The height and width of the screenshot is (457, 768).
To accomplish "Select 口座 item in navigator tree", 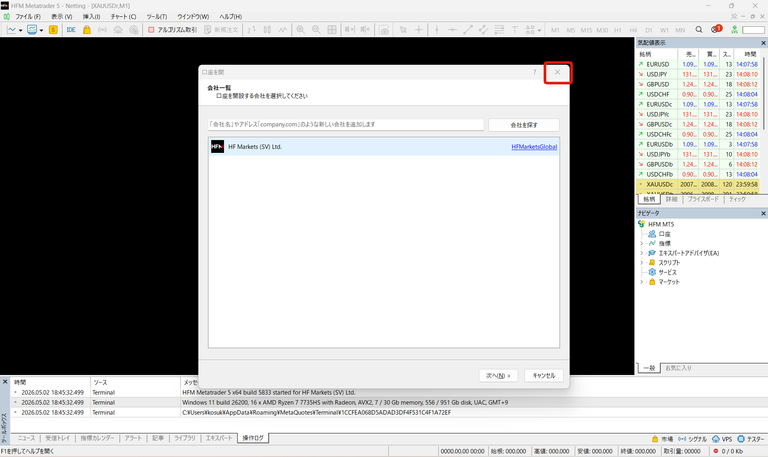I will 660,234.
